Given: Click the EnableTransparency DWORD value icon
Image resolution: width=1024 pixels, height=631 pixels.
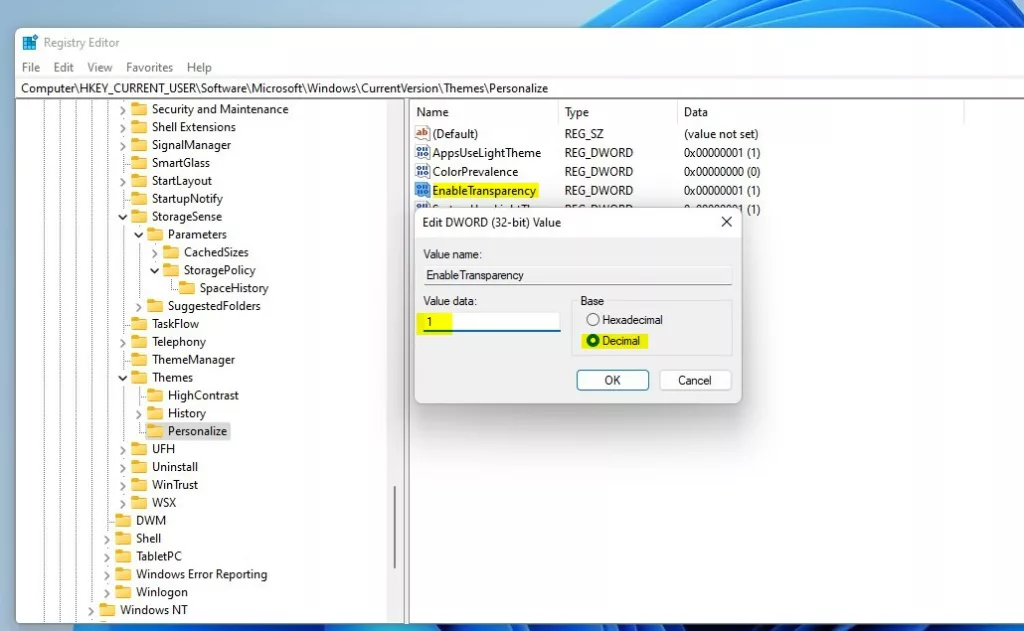Looking at the screenshot, I should click(x=422, y=190).
